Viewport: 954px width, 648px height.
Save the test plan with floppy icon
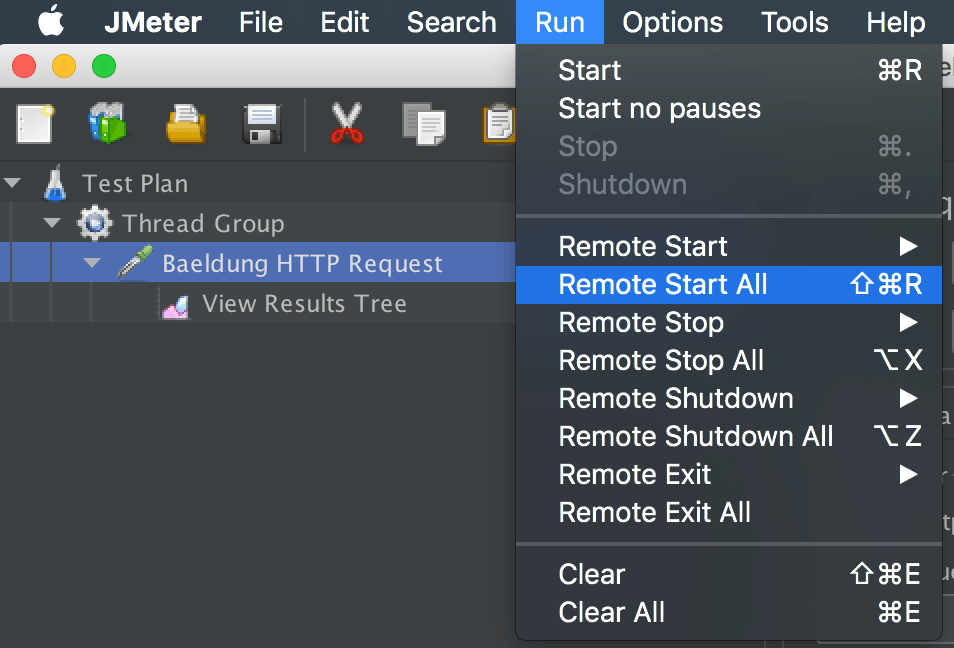(x=263, y=125)
